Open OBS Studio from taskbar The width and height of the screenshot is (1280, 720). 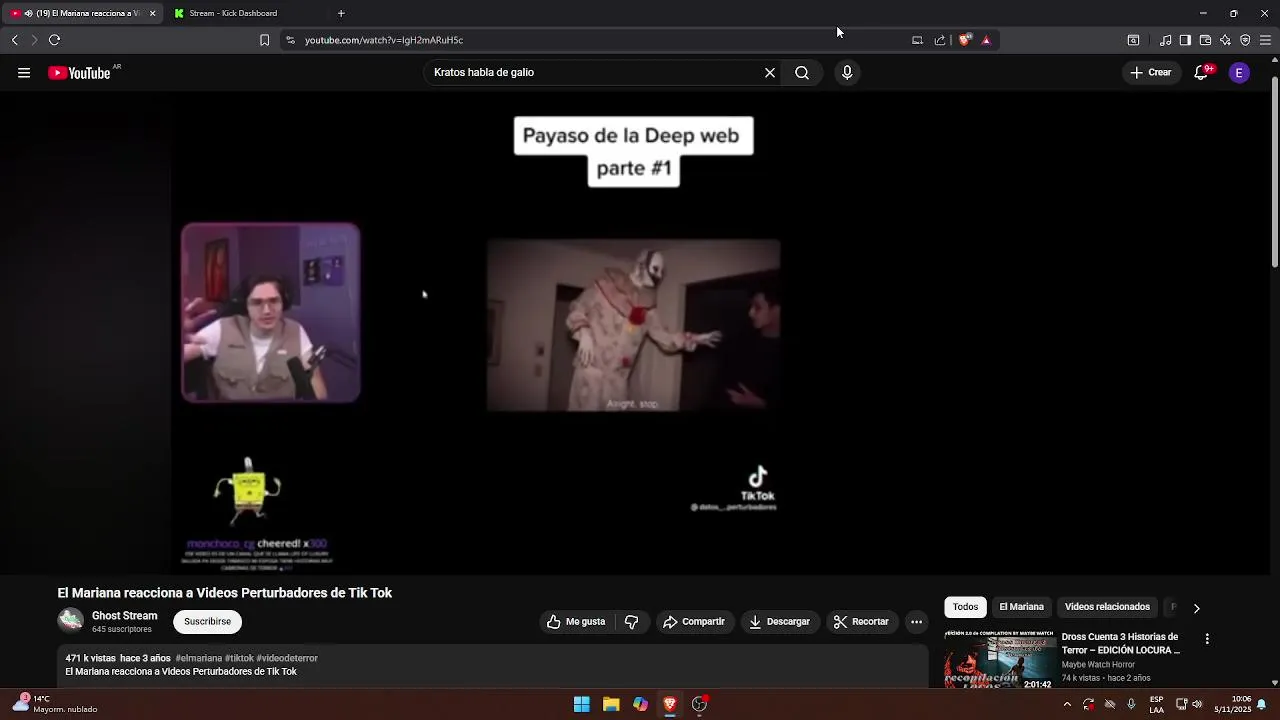pyautogui.click(x=700, y=705)
